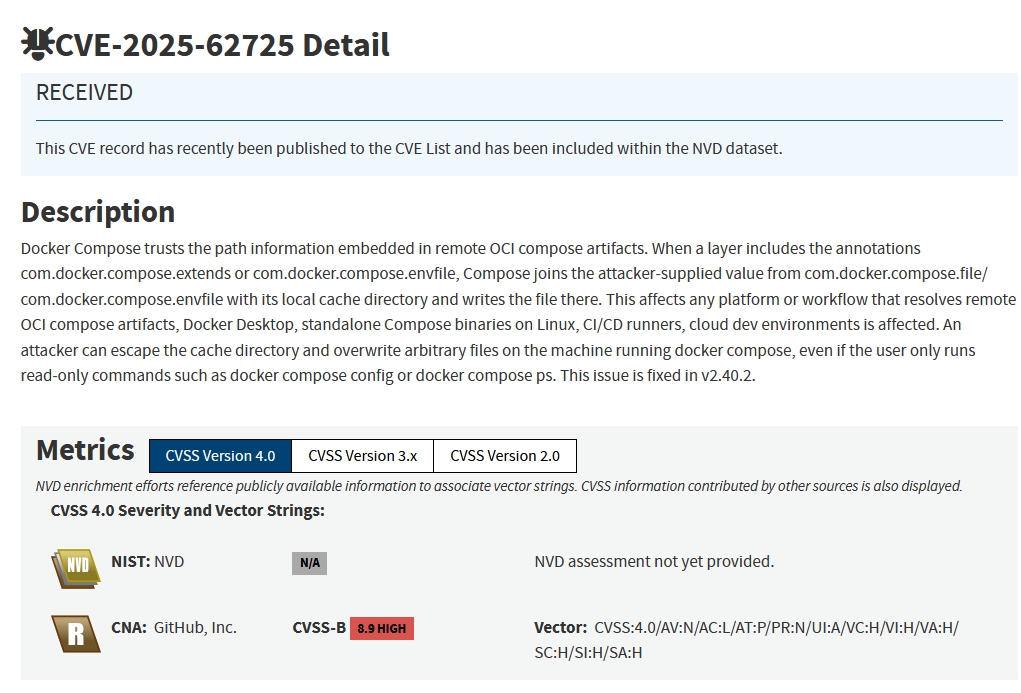Click the bug icon beside the CVE title
Viewport: 1021px width, 693px height.
[38, 43]
